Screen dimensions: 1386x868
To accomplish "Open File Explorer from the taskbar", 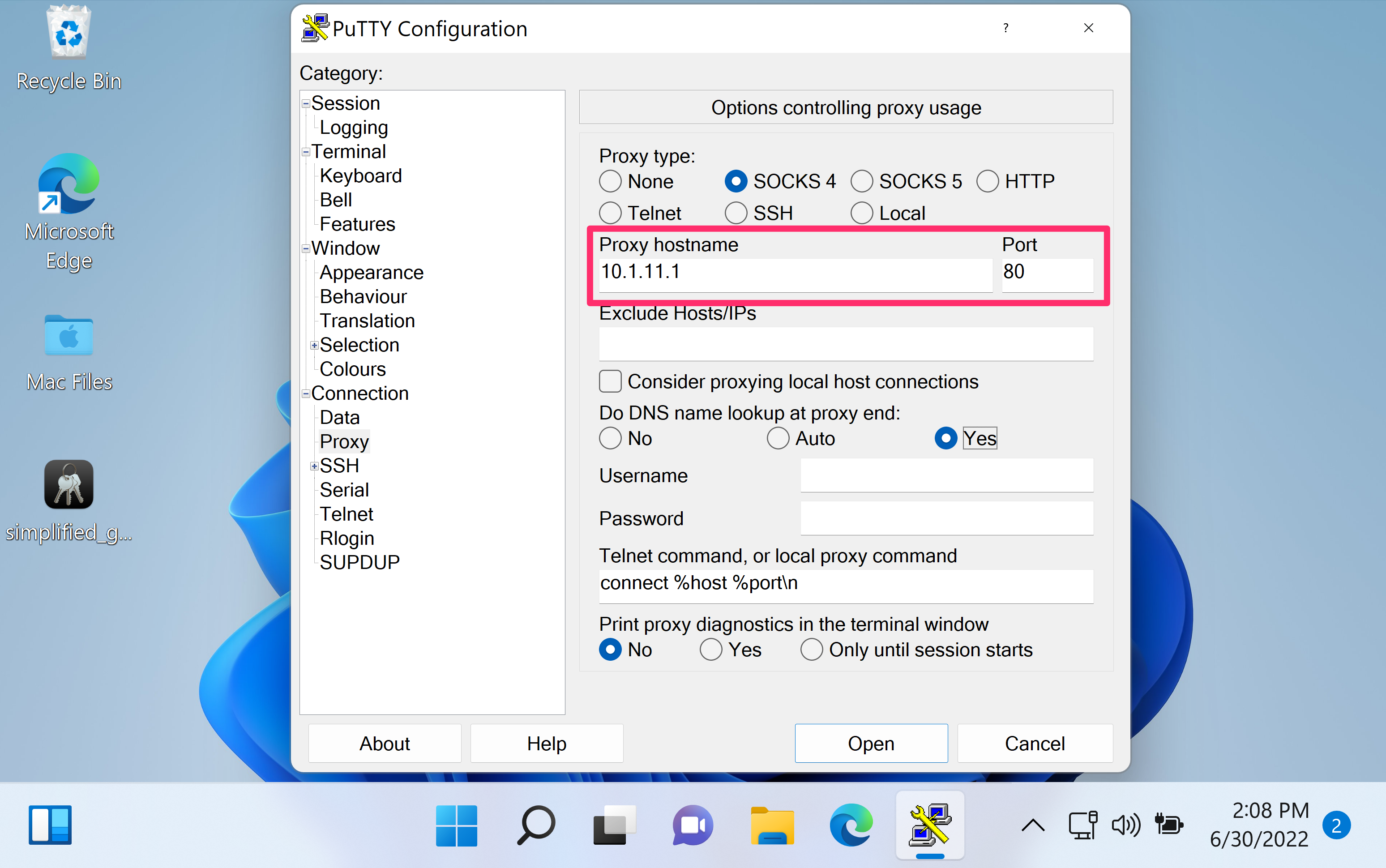I will [x=773, y=825].
